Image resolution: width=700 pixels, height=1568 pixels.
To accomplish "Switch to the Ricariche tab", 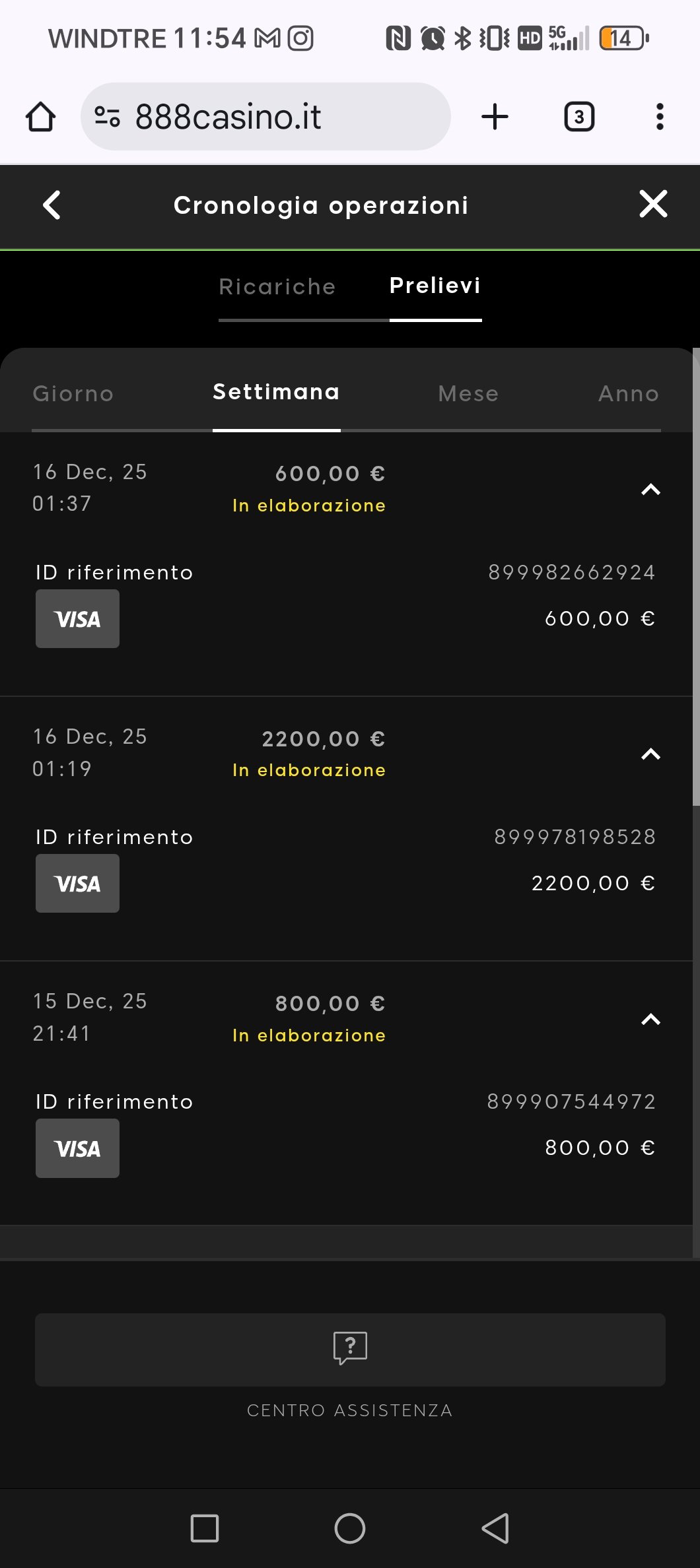I will [277, 287].
